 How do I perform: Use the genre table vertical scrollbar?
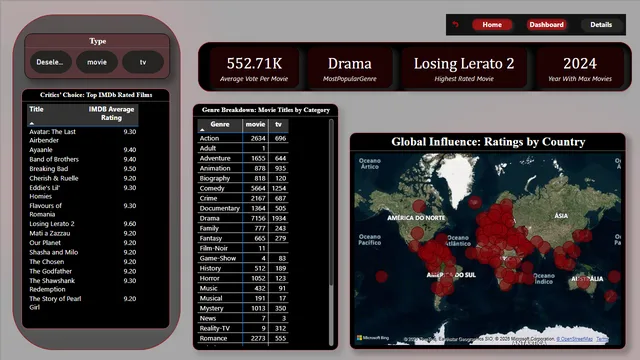331,202
